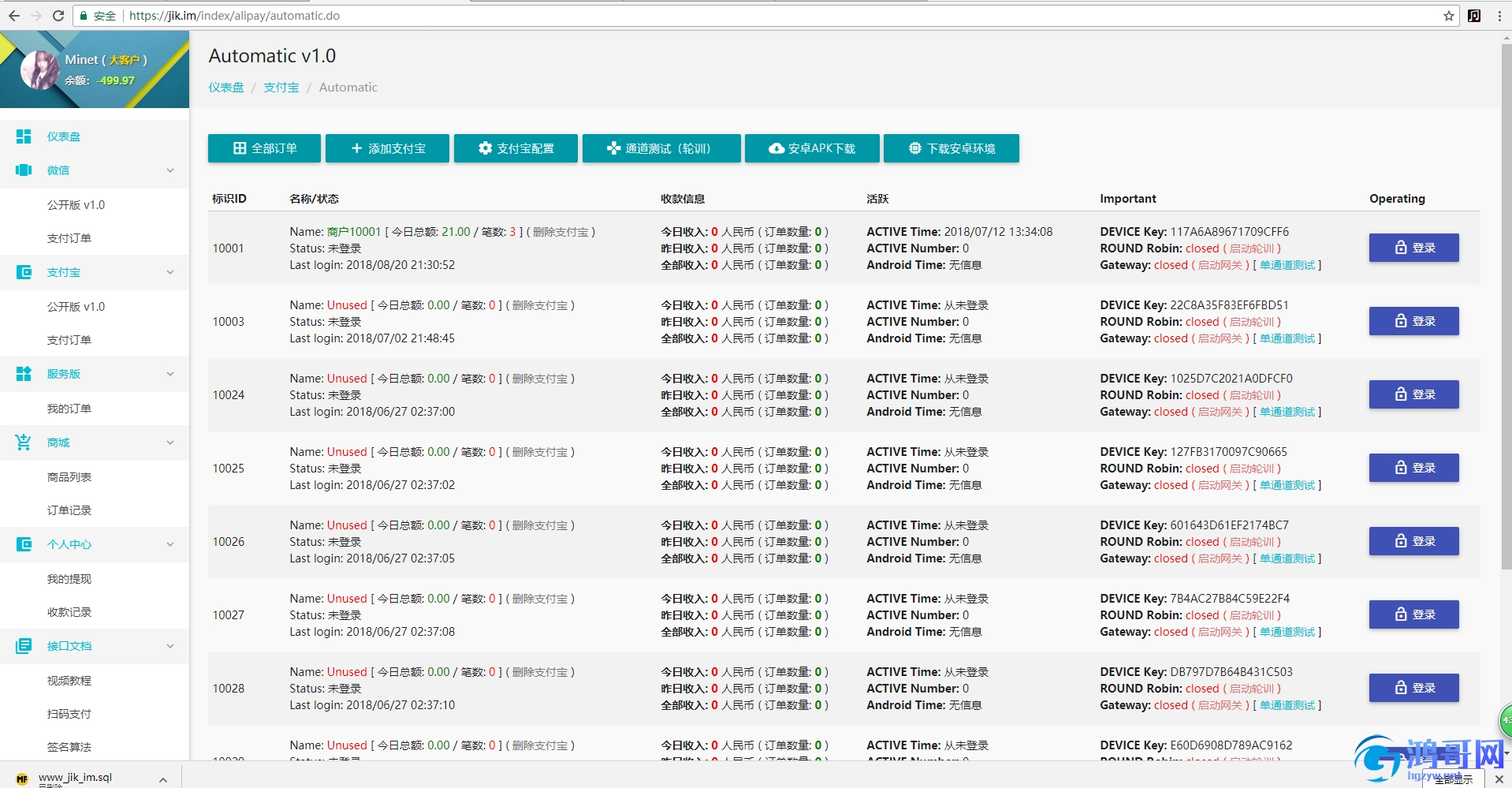This screenshot has height=788, width=1512.
Task: Open 支付订单 under 微信
Action: pos(69,238)
